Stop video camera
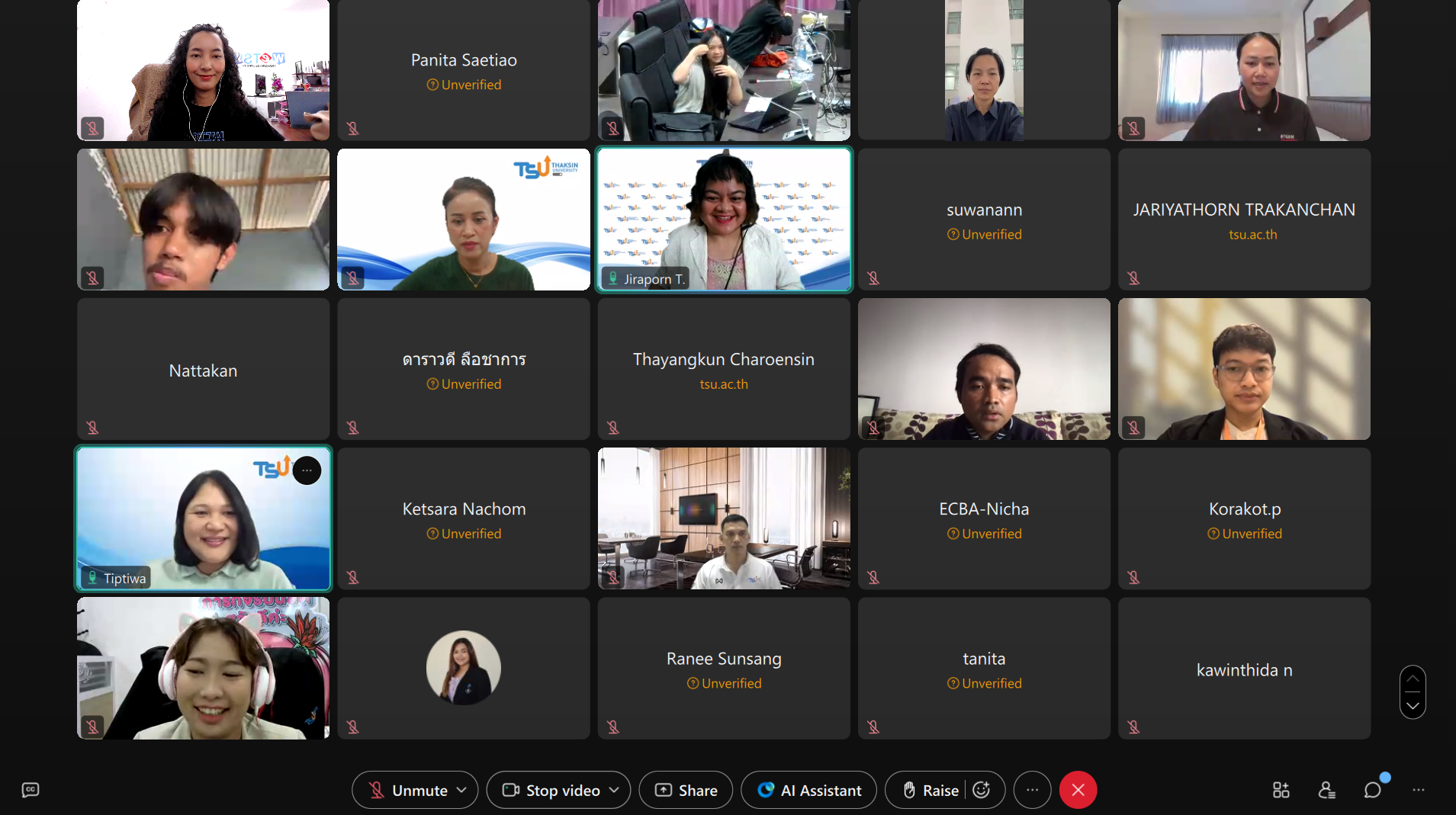Image resolution: width=1456 pixels, height=815 pixels. (x=551, y=790)
